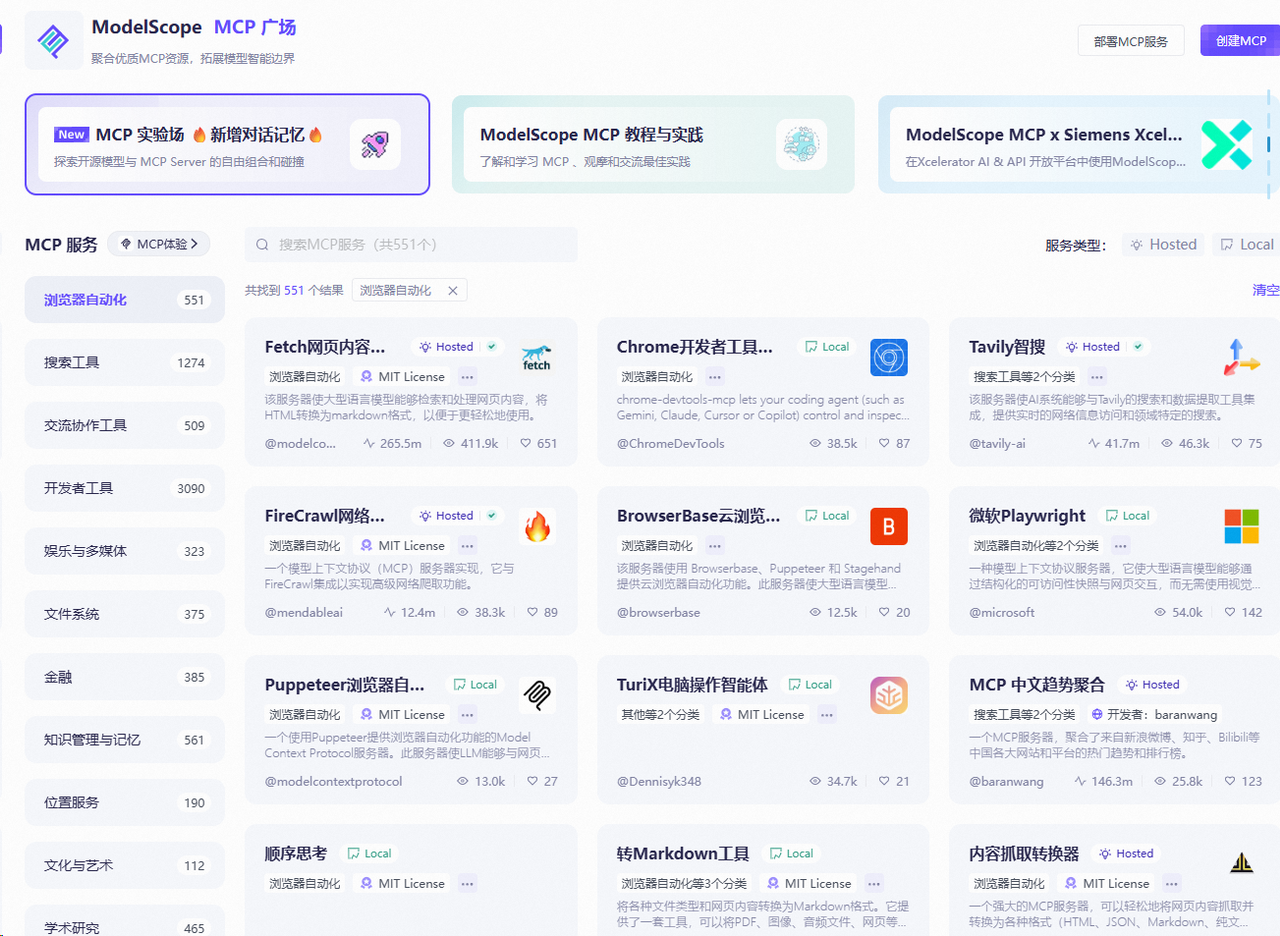1280x936 pixels.
Task: Click the heart icon on BrowserBase card
Action: (x=883, y=612)
